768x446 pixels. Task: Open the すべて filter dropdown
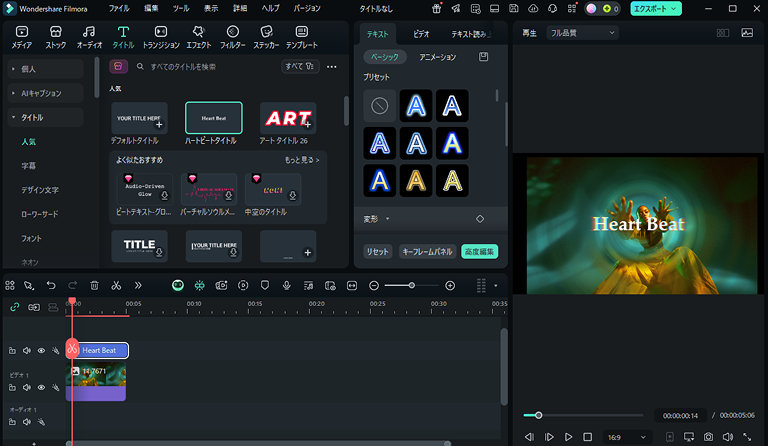pyautogui.click(x=300, y=67)
